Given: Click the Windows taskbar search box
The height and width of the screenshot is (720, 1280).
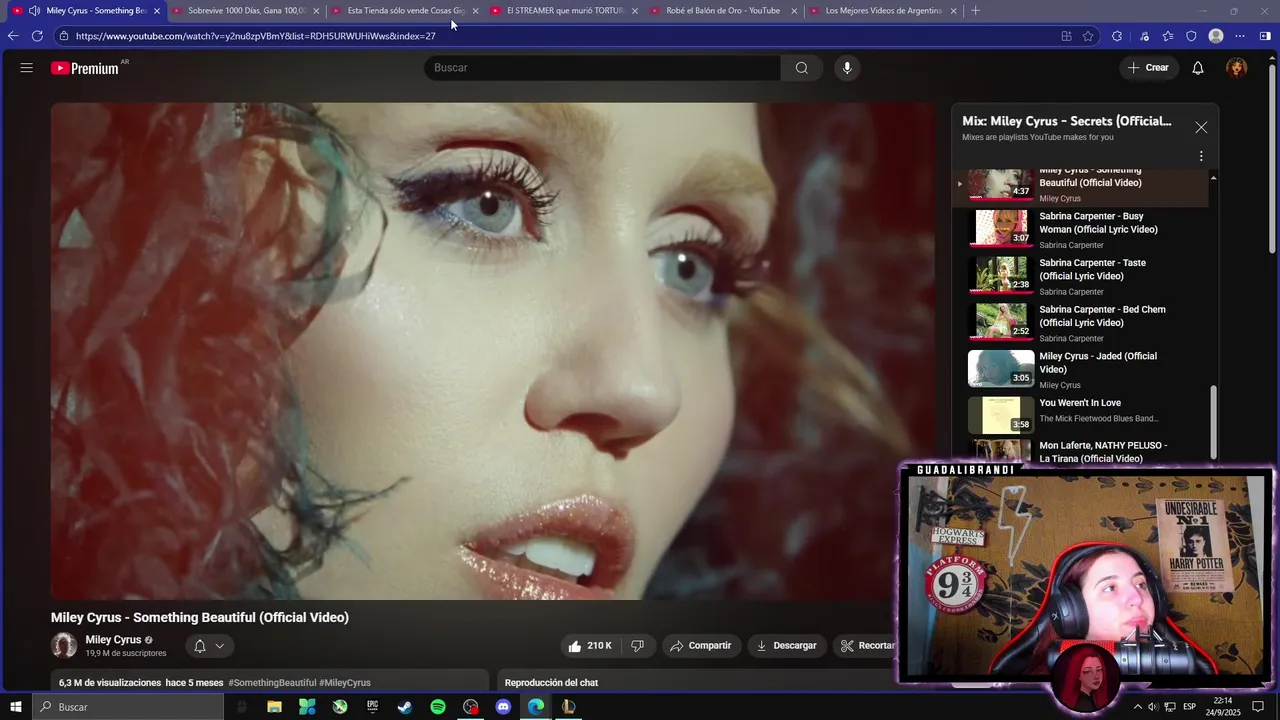Looking at the screenshot, I should tap(128, 707).
